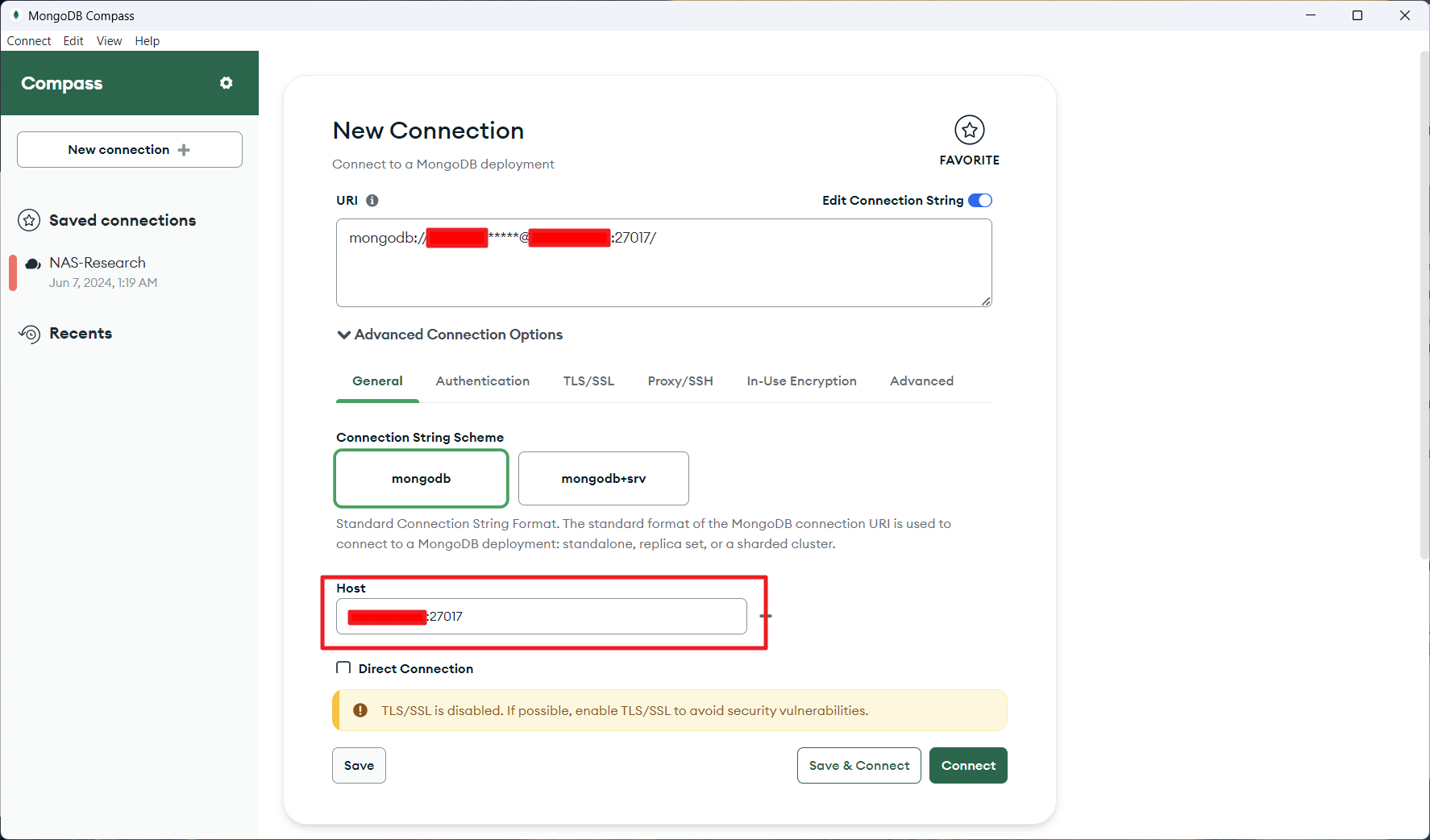1430x840 pixels.
Task: Click the Recents section heading
Action: (81, 334)
